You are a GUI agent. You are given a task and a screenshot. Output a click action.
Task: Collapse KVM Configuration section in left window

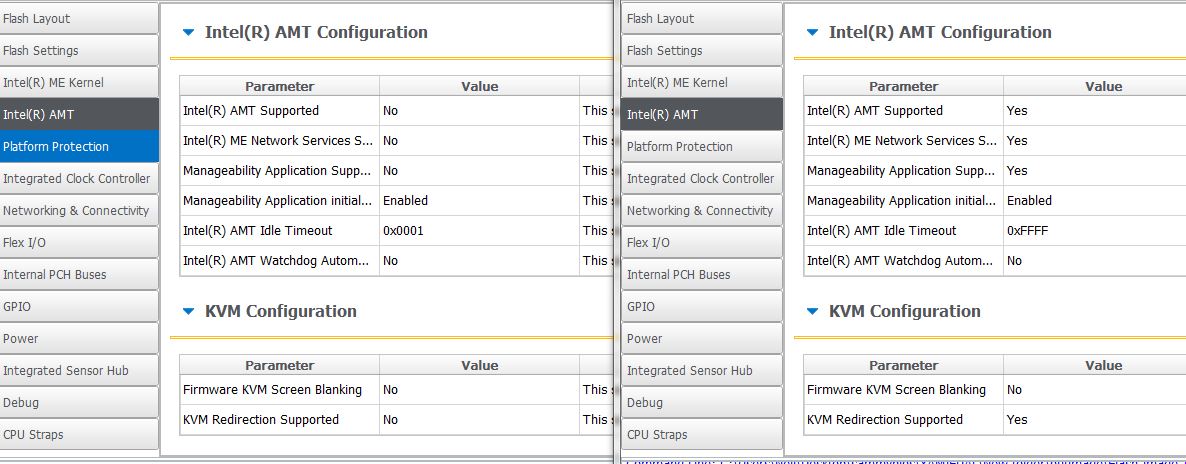pyautogui.click(x=188, y=311)
